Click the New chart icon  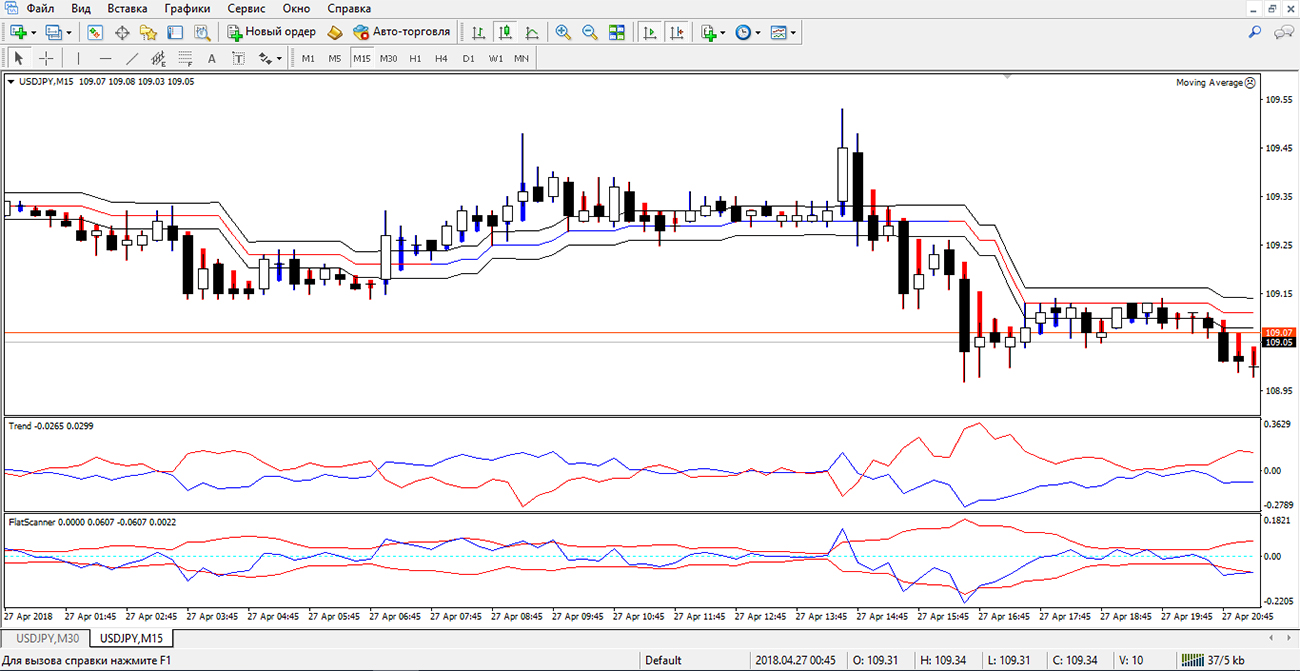(x=18, y=32)
